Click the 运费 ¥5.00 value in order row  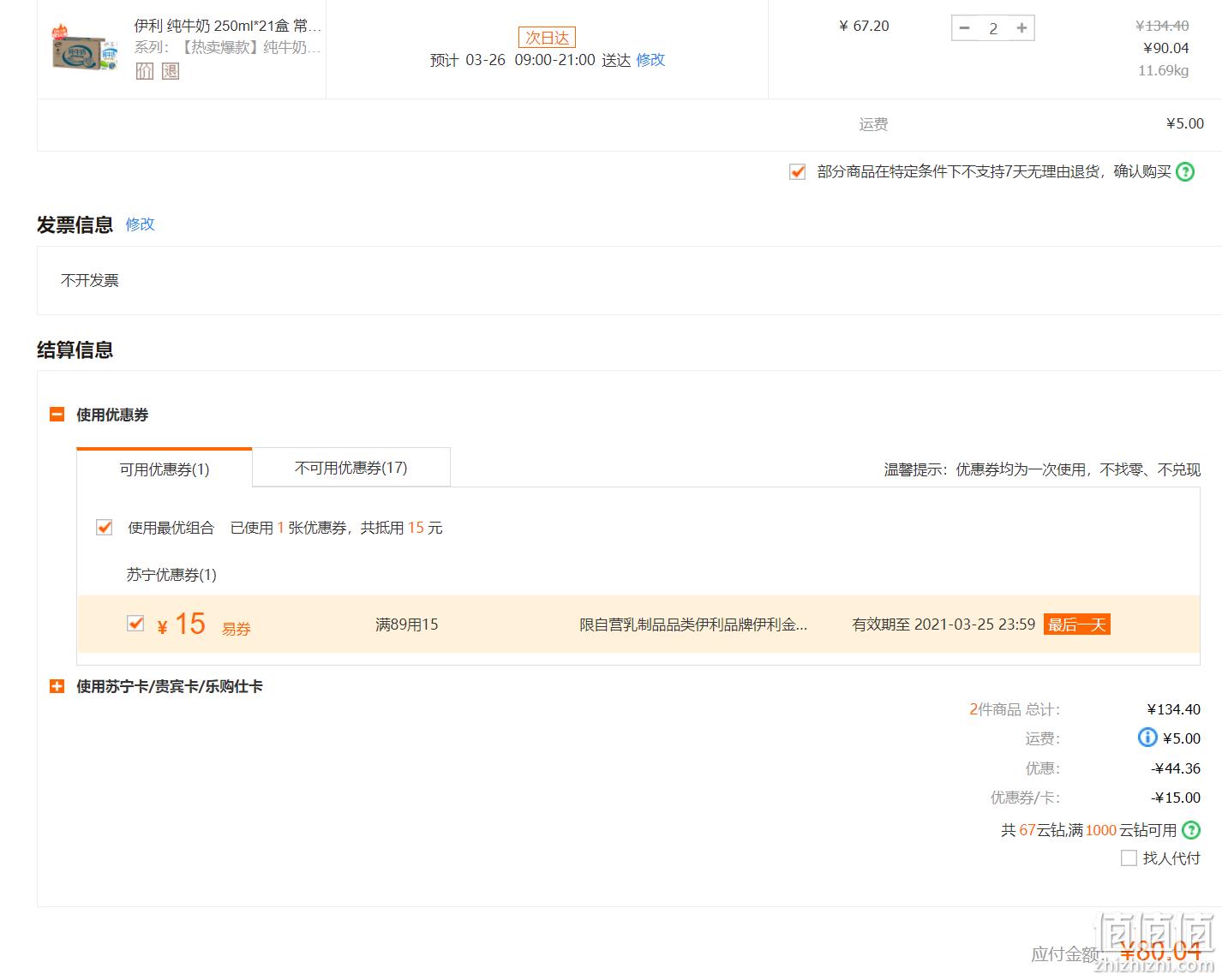pyautogui.click(x=1185, y=124)
